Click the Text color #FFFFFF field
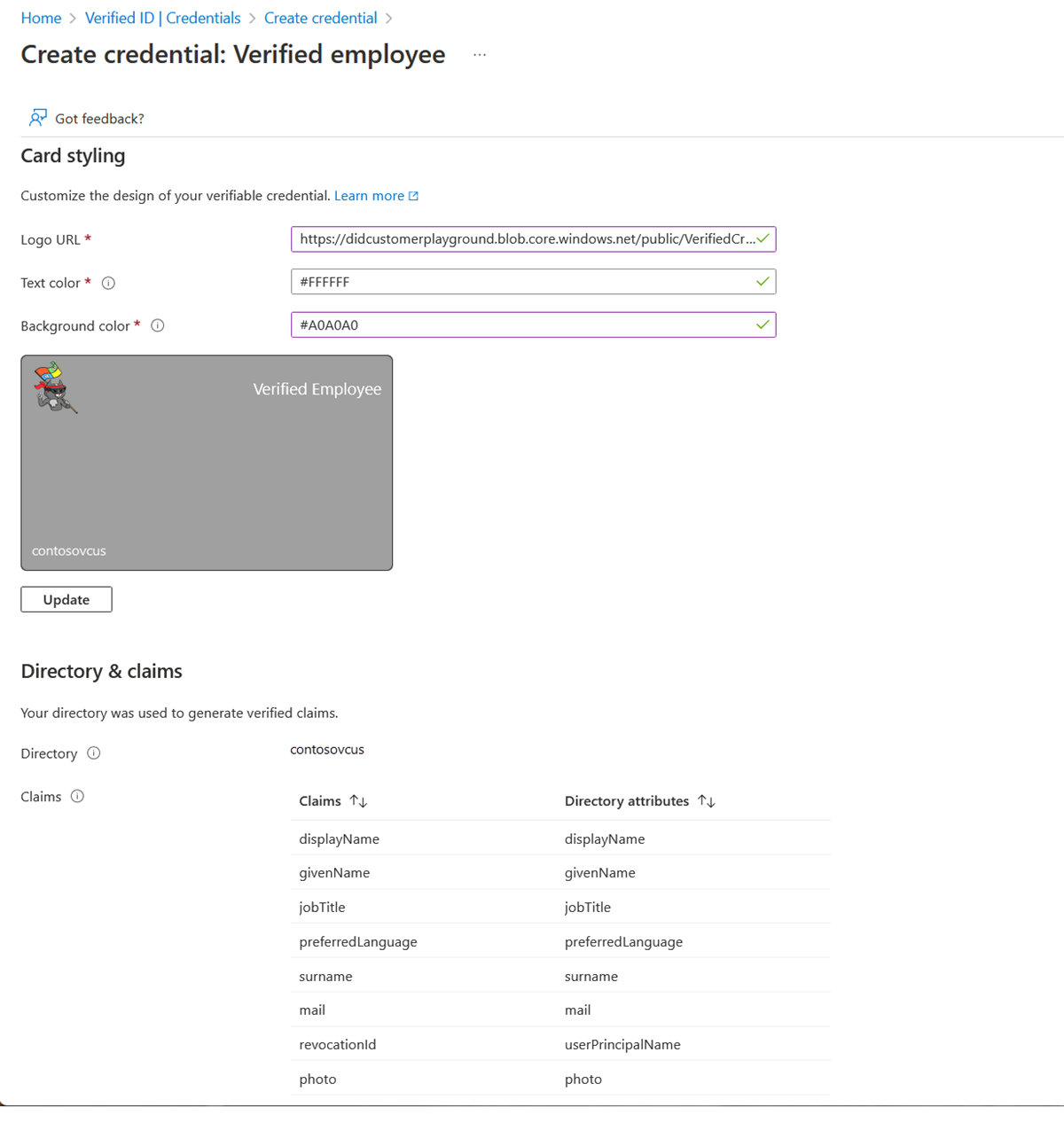The height and width of the screenshot is (1146, 1064). 533,282
